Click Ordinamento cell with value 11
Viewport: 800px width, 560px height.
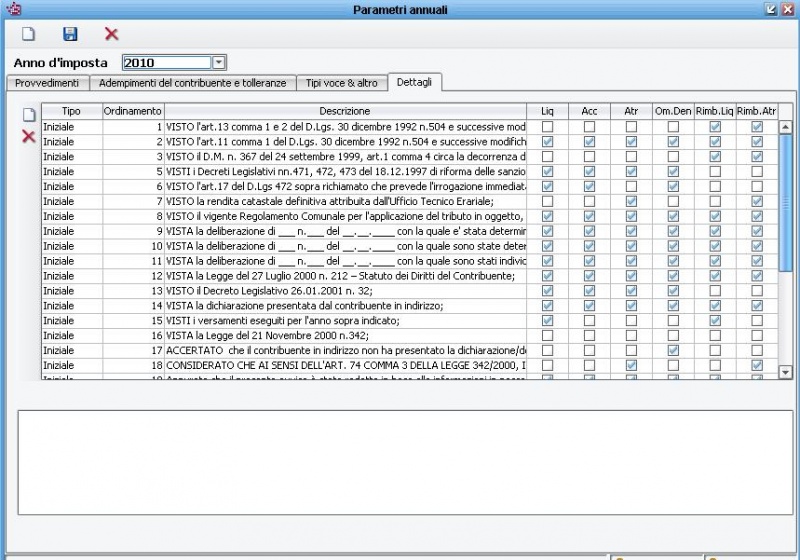pos(133,261)
